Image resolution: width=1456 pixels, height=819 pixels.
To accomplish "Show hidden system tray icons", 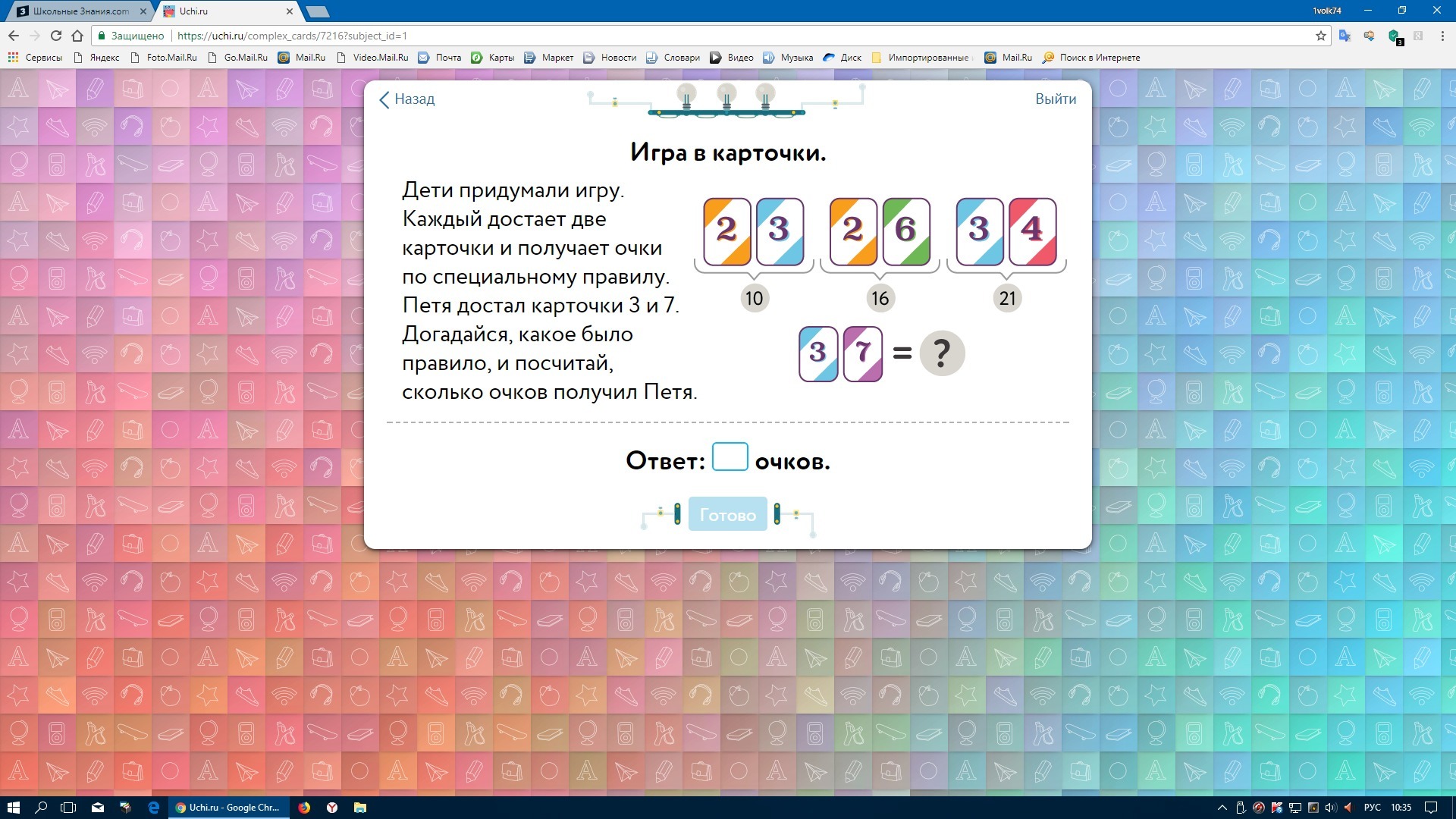I will tap(1222, 808).
